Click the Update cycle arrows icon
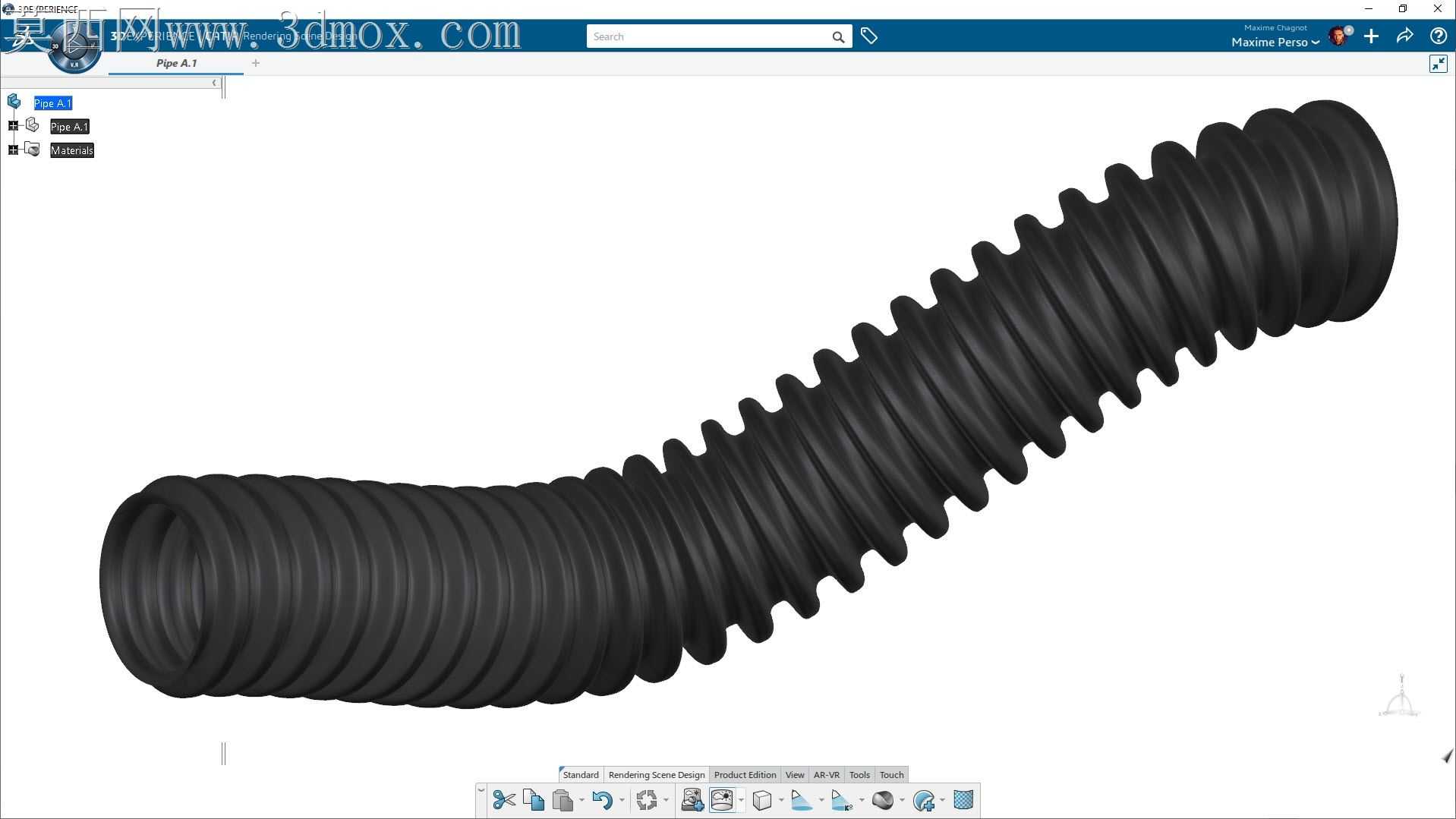1456x819 pixels. click(647, 800)
